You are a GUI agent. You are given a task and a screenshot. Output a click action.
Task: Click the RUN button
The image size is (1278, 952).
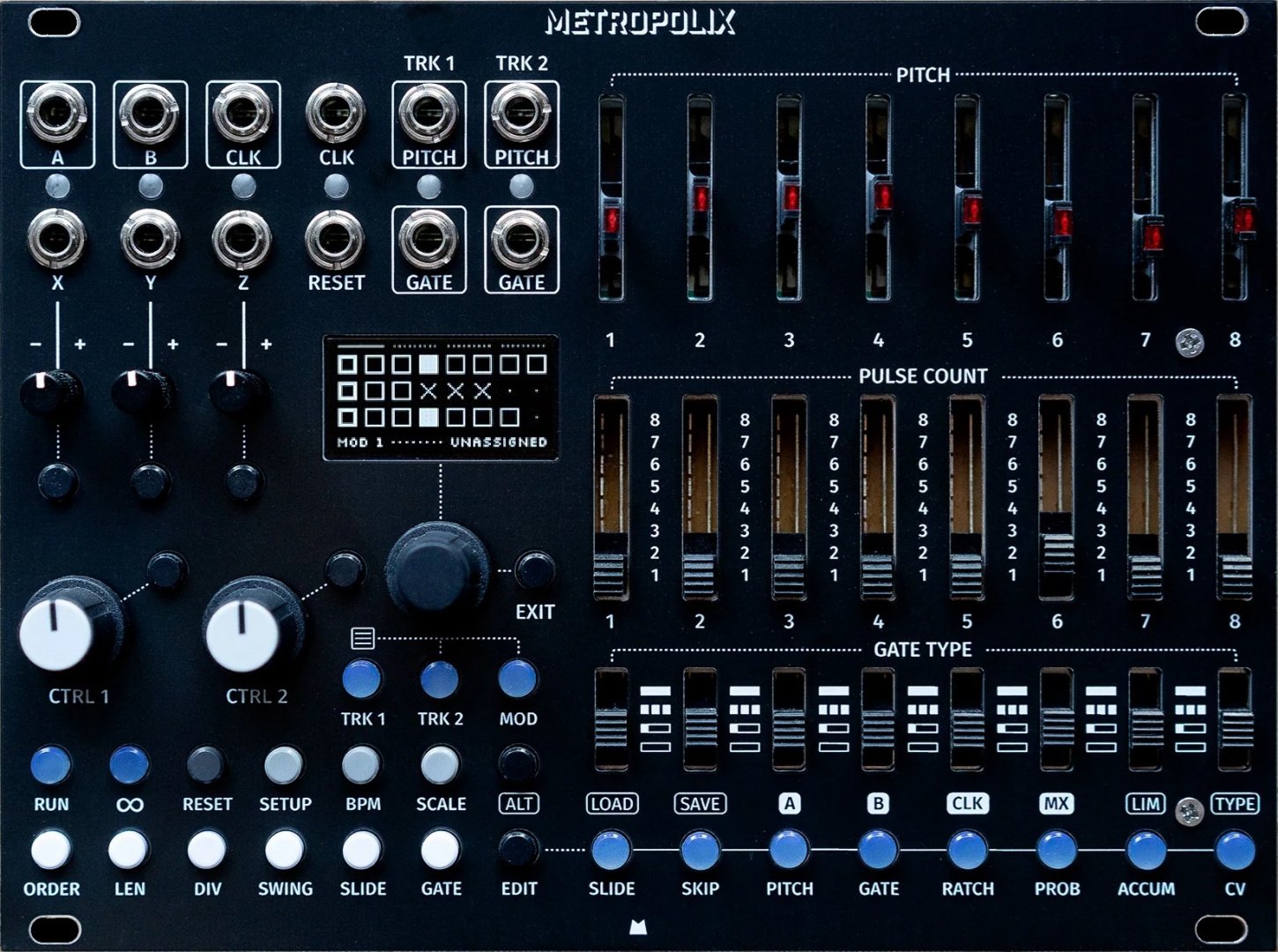pos(50,764)
